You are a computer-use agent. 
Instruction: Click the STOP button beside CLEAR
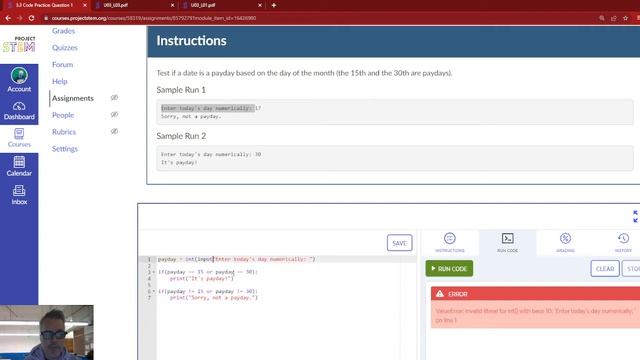(x=631, y=269)
